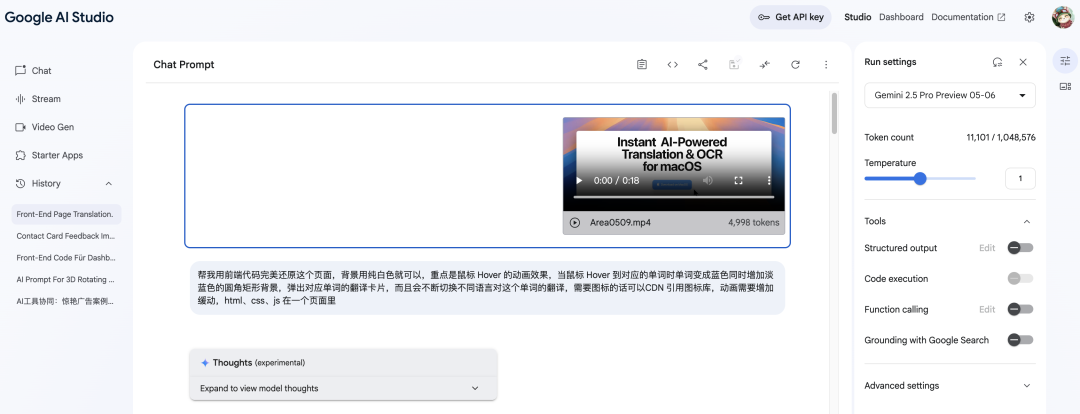The width and height of the screenshot is (1080, 414).
Task: Open the Gemini 2.5 Pro model dropdown
Action: 950,95
